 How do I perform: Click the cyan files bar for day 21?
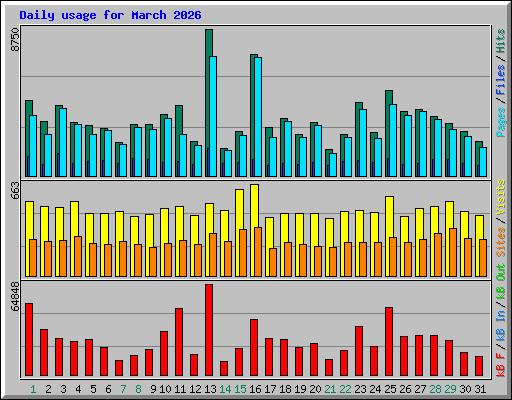(333, 165)
